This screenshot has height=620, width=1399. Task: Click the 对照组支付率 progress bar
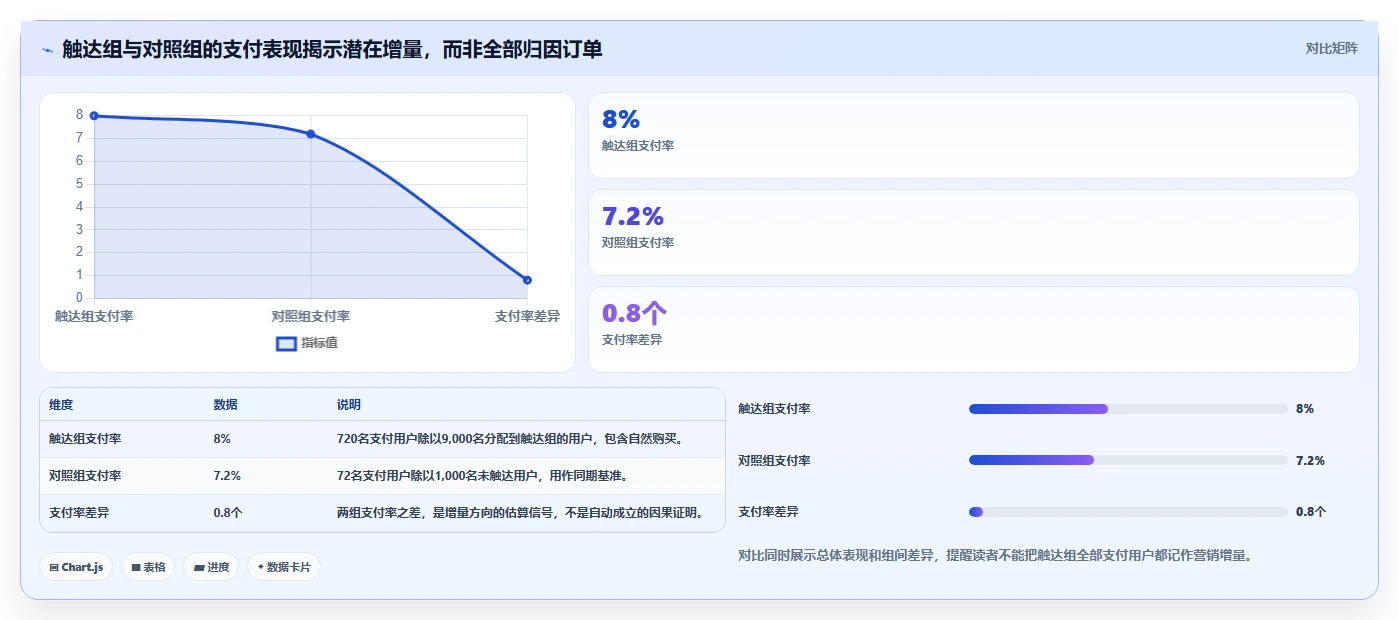(1128, 460)
